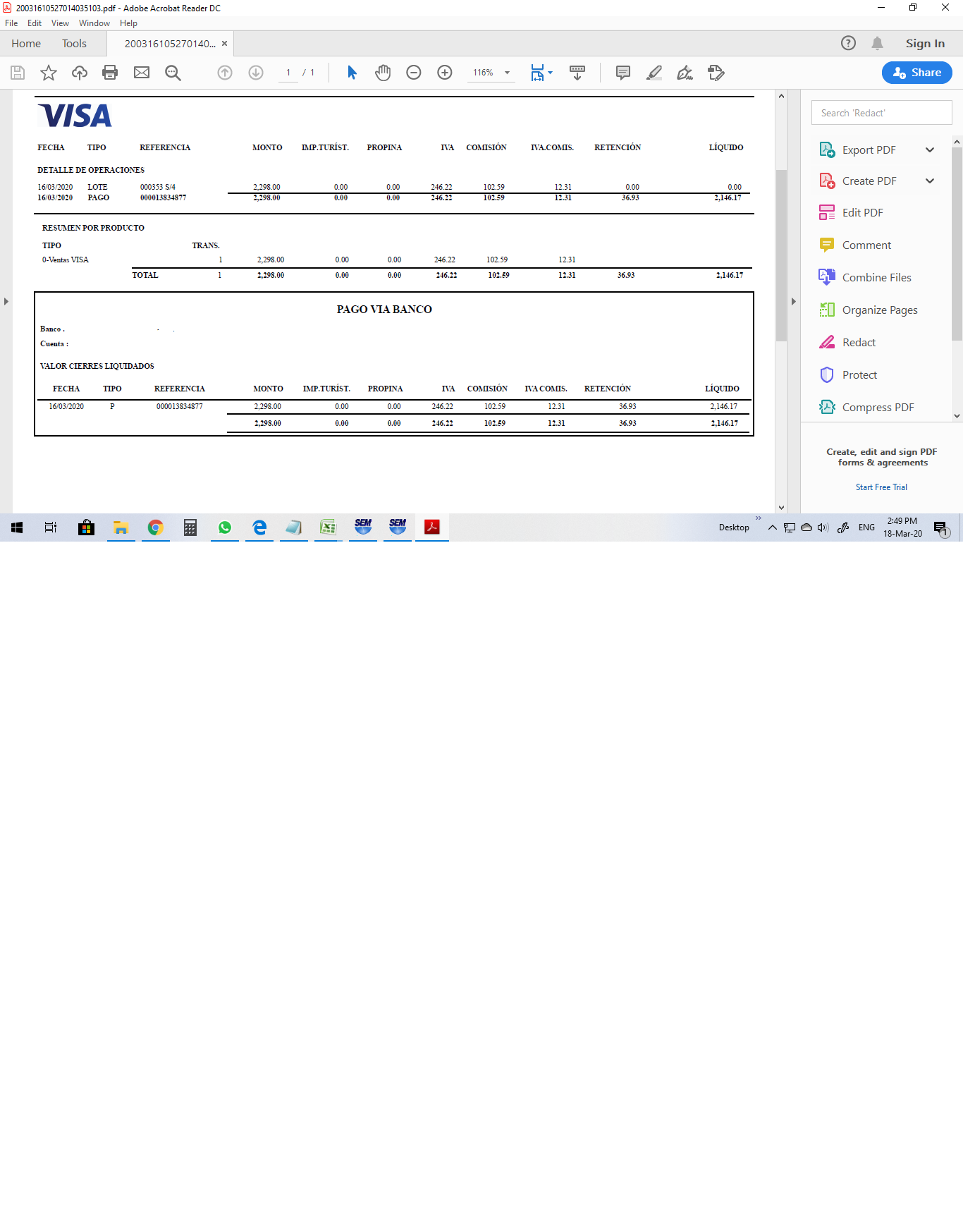Click the blue Share button

[x=916, y=73]
